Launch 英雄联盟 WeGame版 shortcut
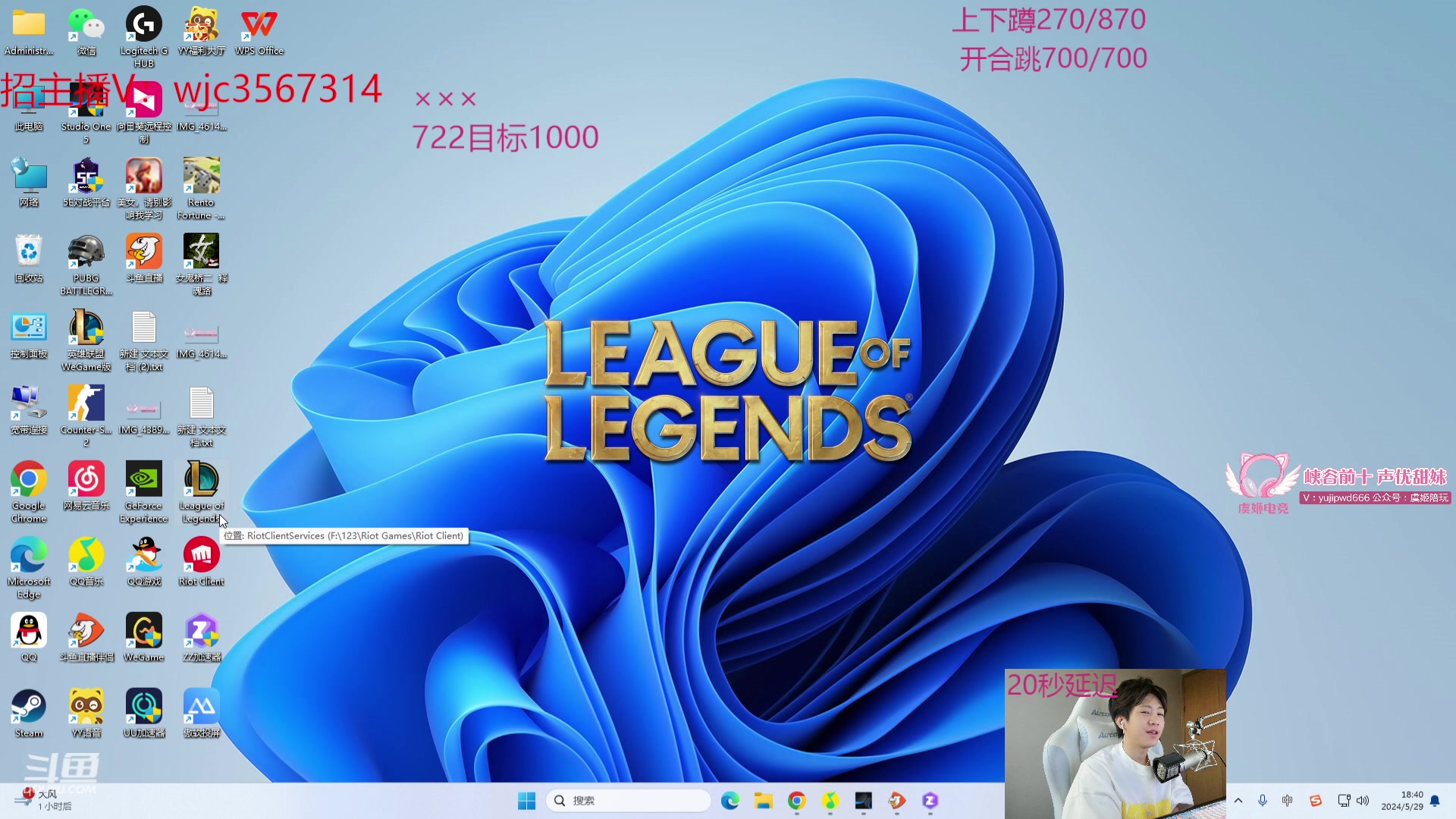The height and width of the screenshot is (819, 1456). point(86,340)
